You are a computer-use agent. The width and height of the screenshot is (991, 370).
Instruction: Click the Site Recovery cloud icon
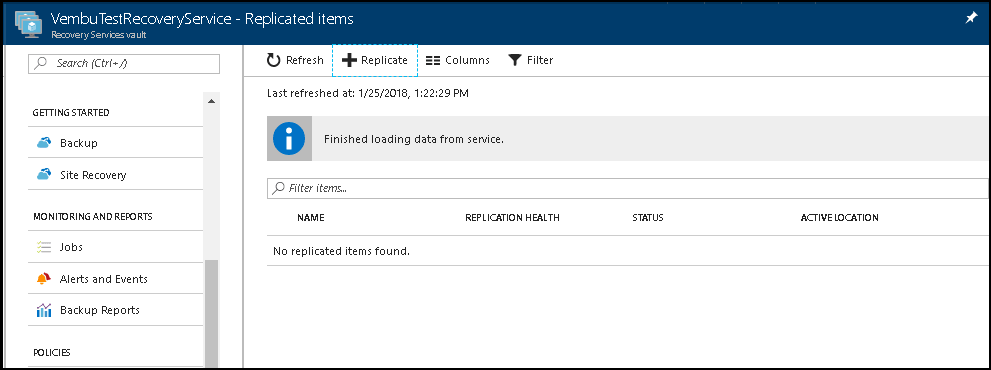point(44,175)
